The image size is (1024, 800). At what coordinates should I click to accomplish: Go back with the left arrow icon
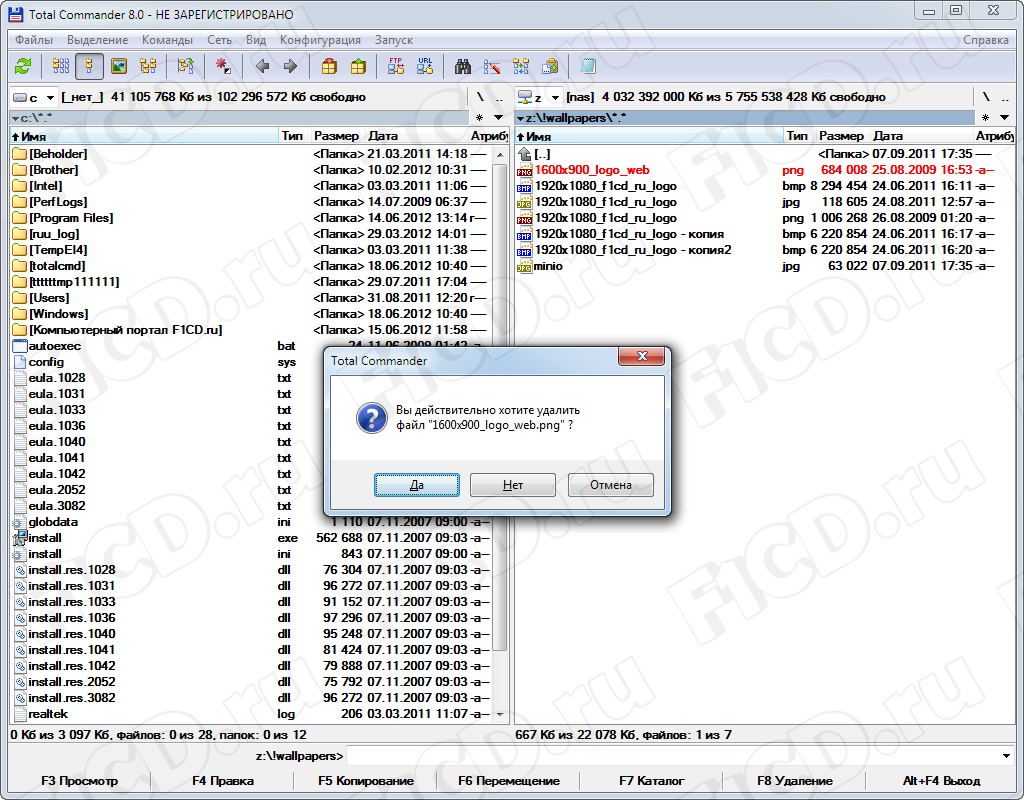coord(262,66)
